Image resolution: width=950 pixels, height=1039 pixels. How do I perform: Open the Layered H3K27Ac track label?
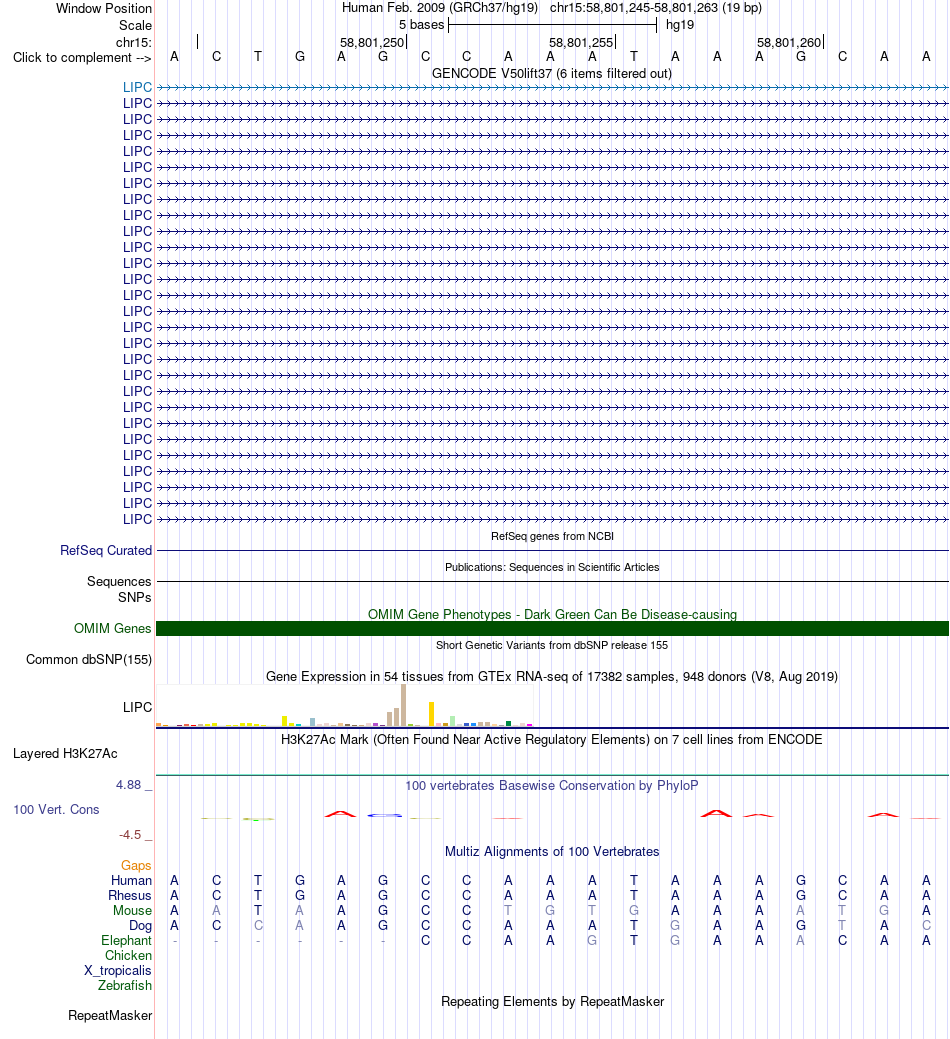[x=66, y=753]
